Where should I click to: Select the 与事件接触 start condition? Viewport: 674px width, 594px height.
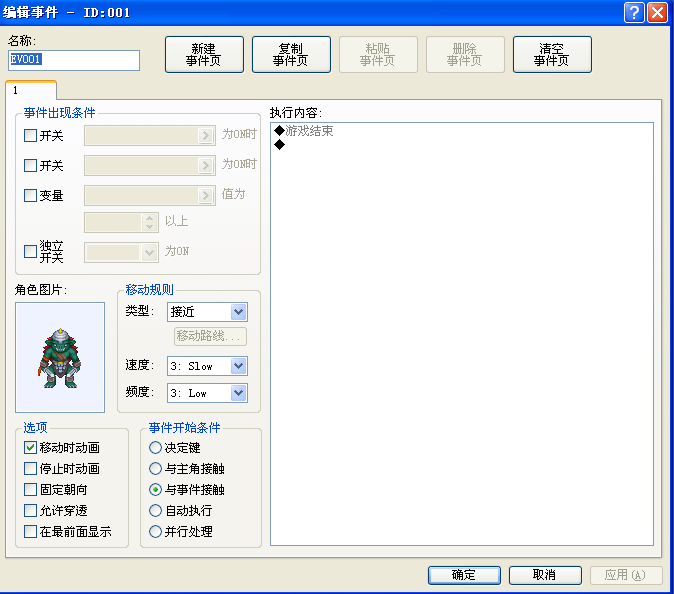click(x=155, y=490)
